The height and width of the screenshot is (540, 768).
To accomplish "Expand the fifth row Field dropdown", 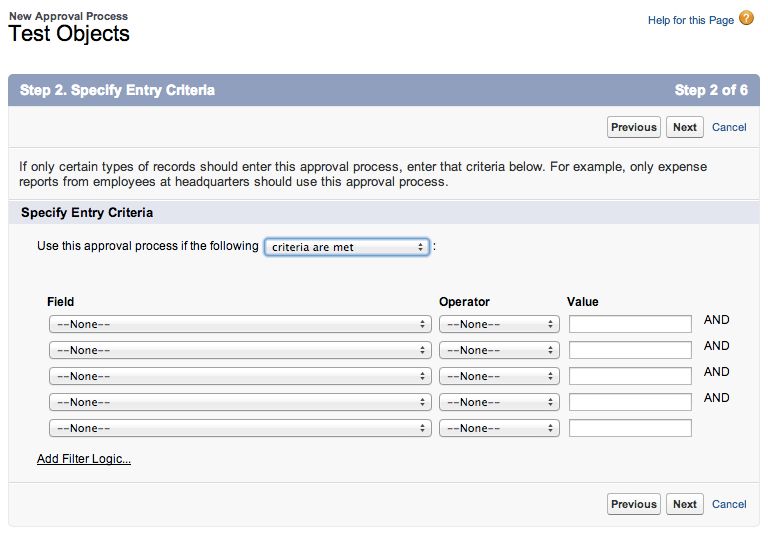I will (239, 428).
